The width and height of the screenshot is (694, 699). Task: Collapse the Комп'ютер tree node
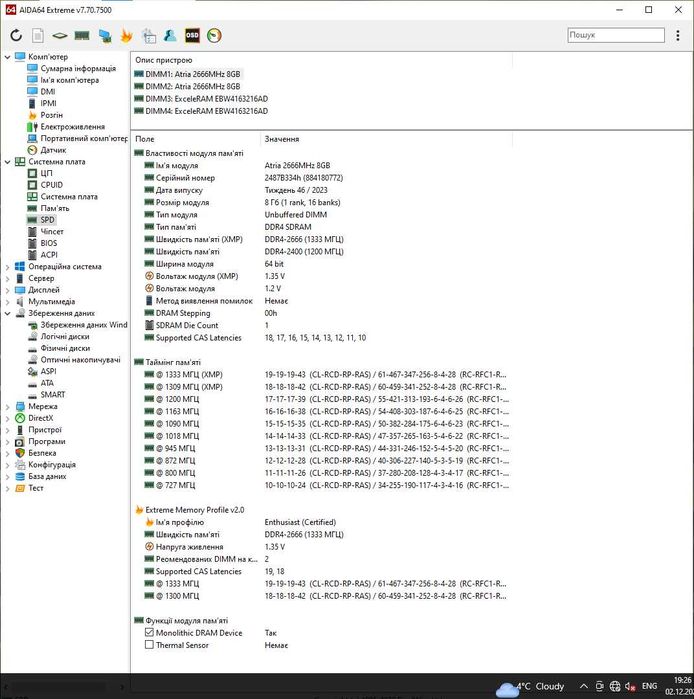click(7, 57)
